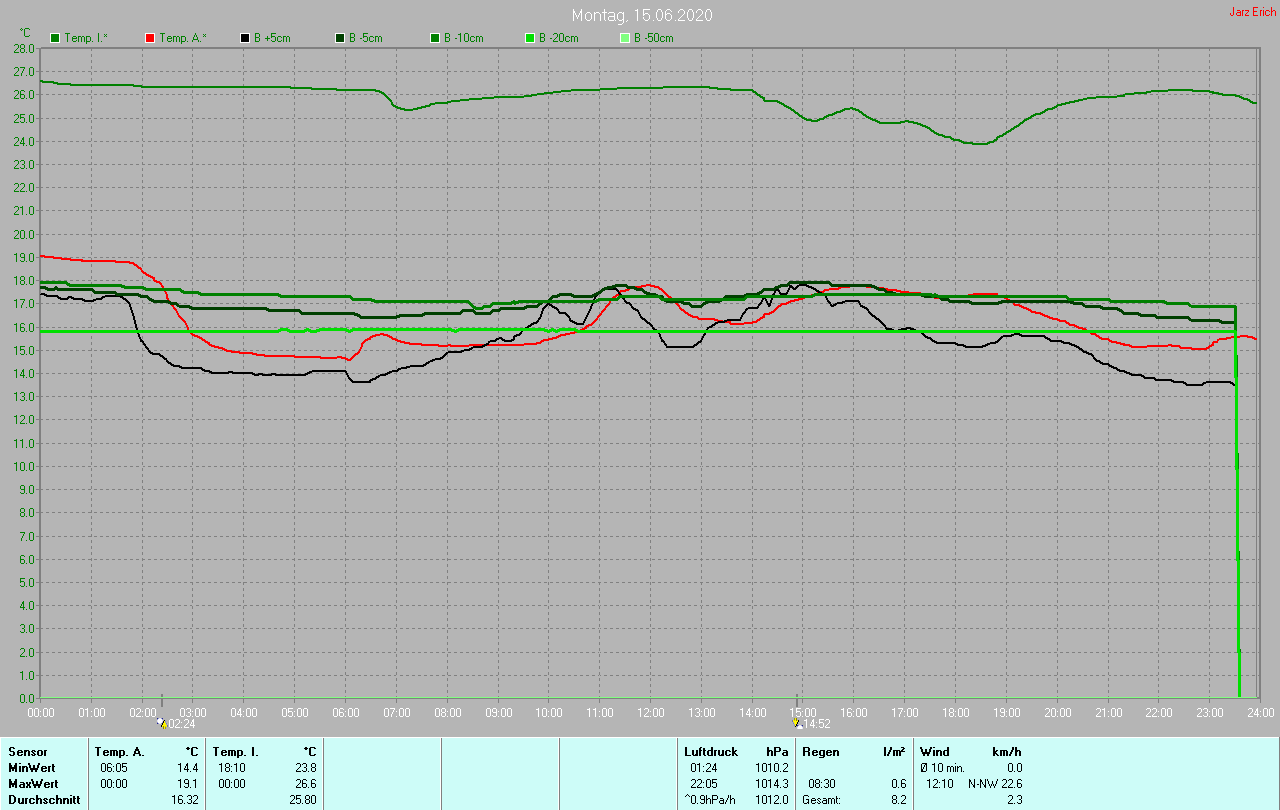Viewport: 1280px width, 810px height.
Task: Click the Wind column header
Action: click(935, 751)
